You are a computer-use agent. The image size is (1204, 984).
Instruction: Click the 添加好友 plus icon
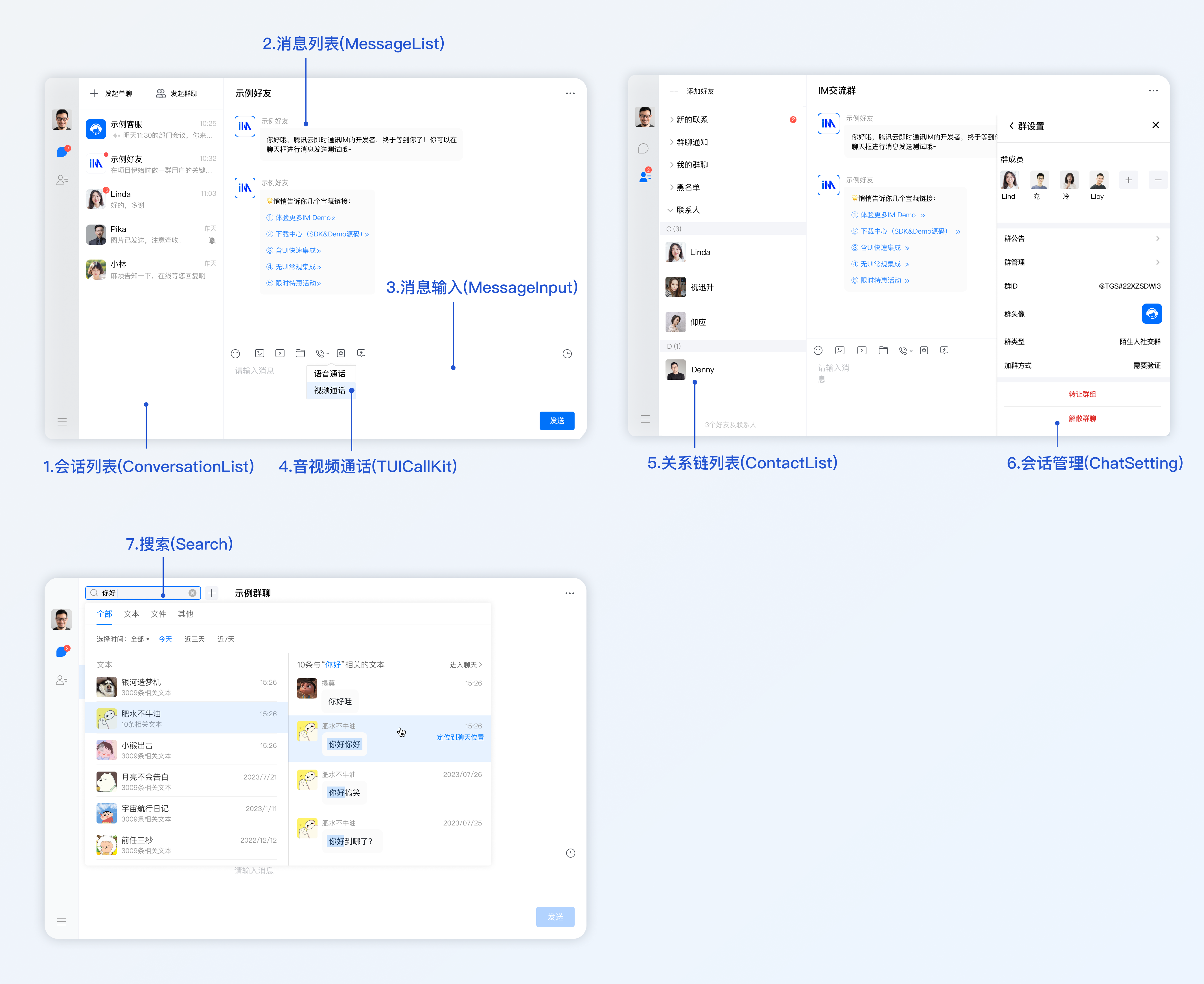pyautogui.click(x=674, y=91)
